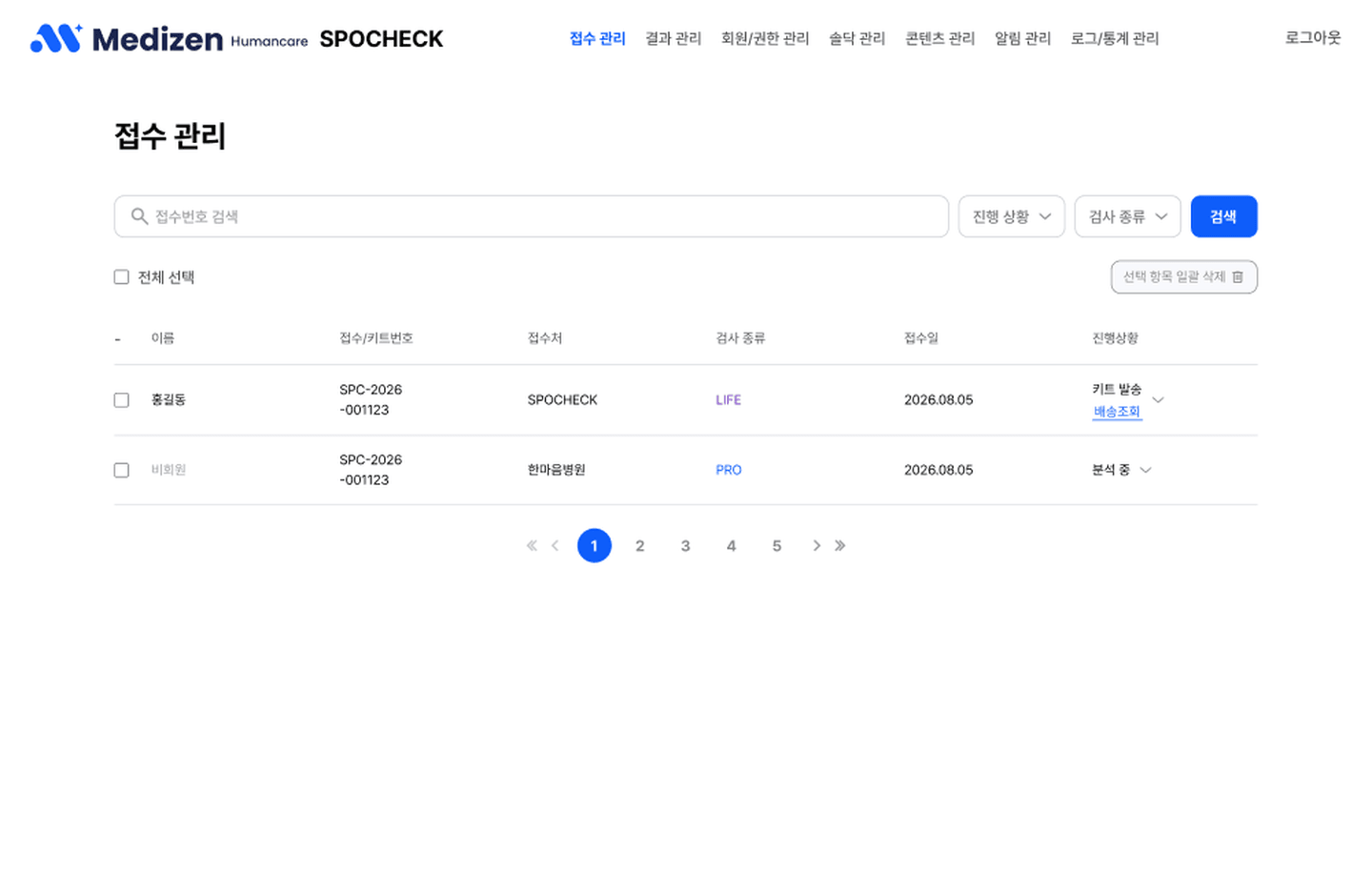1372x894 pixels.
Task: Click the magnifier icon in search field
Action: [x=139, y=216]
